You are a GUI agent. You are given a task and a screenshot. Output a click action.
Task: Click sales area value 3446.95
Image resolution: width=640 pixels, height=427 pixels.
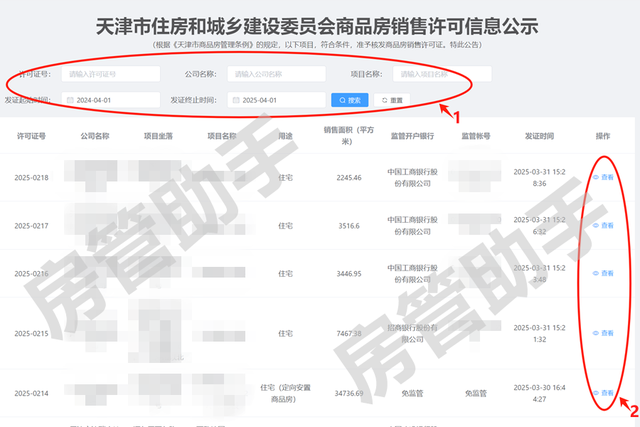coord(349,274)
